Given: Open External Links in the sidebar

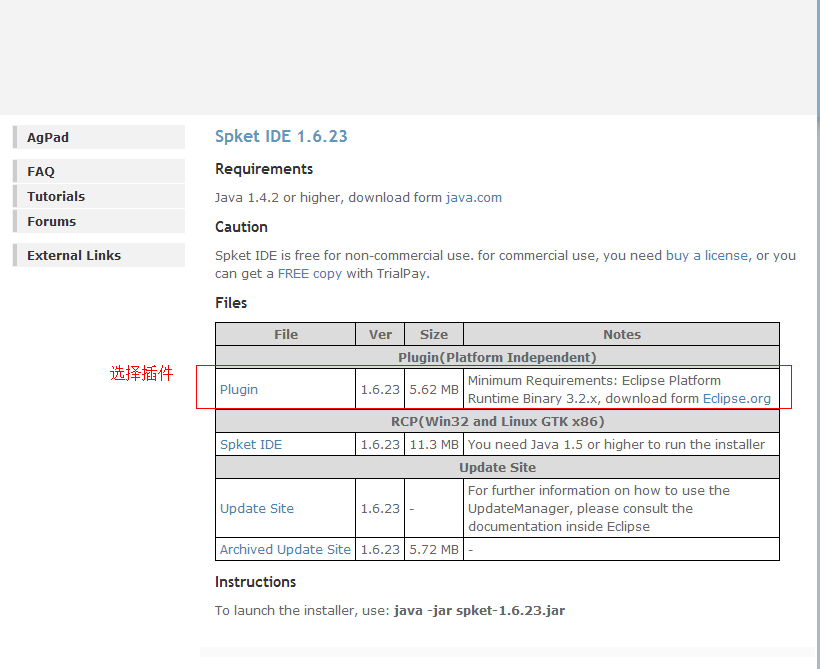Looking at the screenshot, I should click(x=99, y=255).
